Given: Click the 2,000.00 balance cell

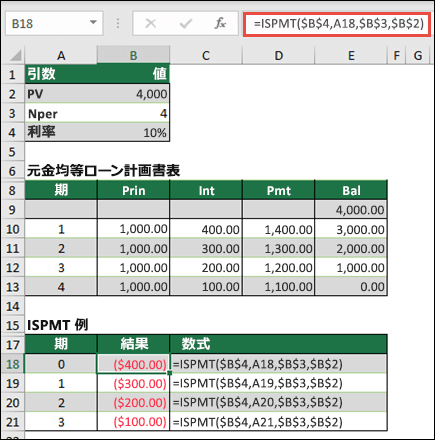Looking at the screenshot, I should [x=351, y=248].
